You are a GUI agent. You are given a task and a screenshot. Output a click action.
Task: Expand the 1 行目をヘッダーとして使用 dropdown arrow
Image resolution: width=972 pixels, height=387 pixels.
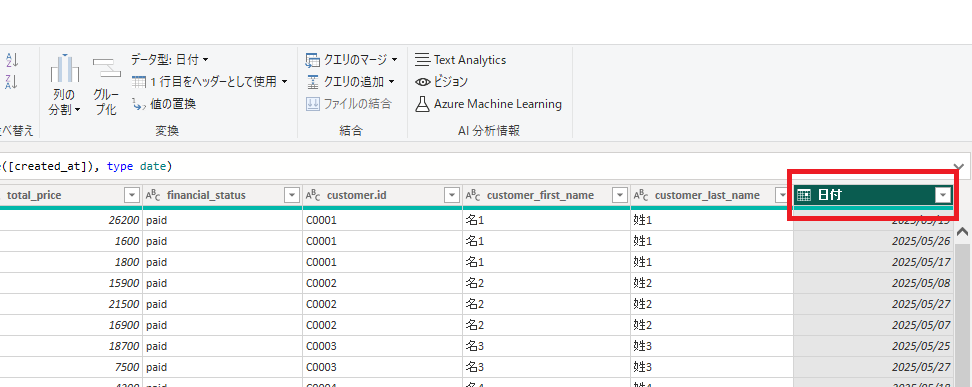click(x=285, y=81)
